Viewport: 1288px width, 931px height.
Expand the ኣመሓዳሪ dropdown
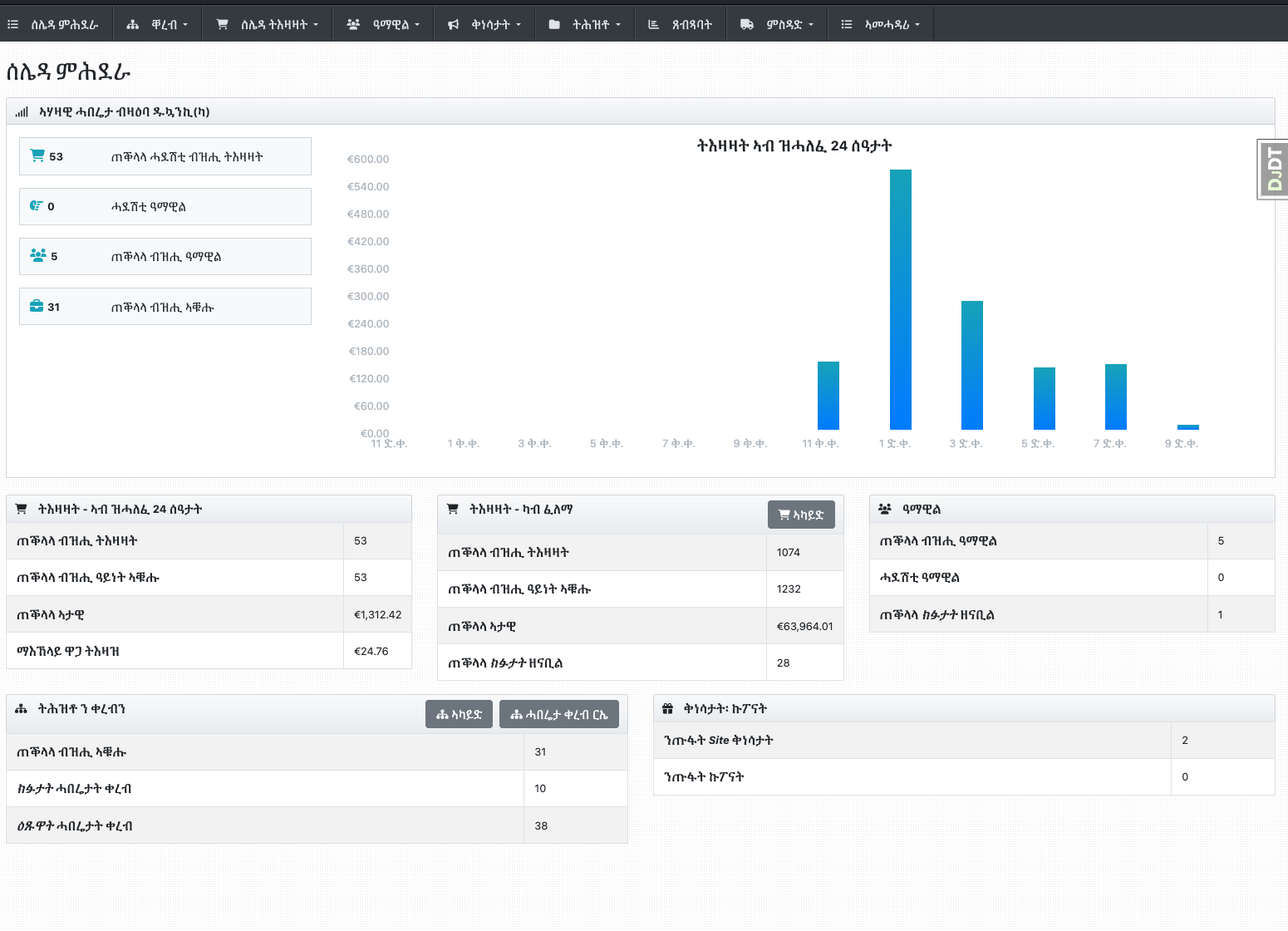pyautogui.click(x=880, y=23)
